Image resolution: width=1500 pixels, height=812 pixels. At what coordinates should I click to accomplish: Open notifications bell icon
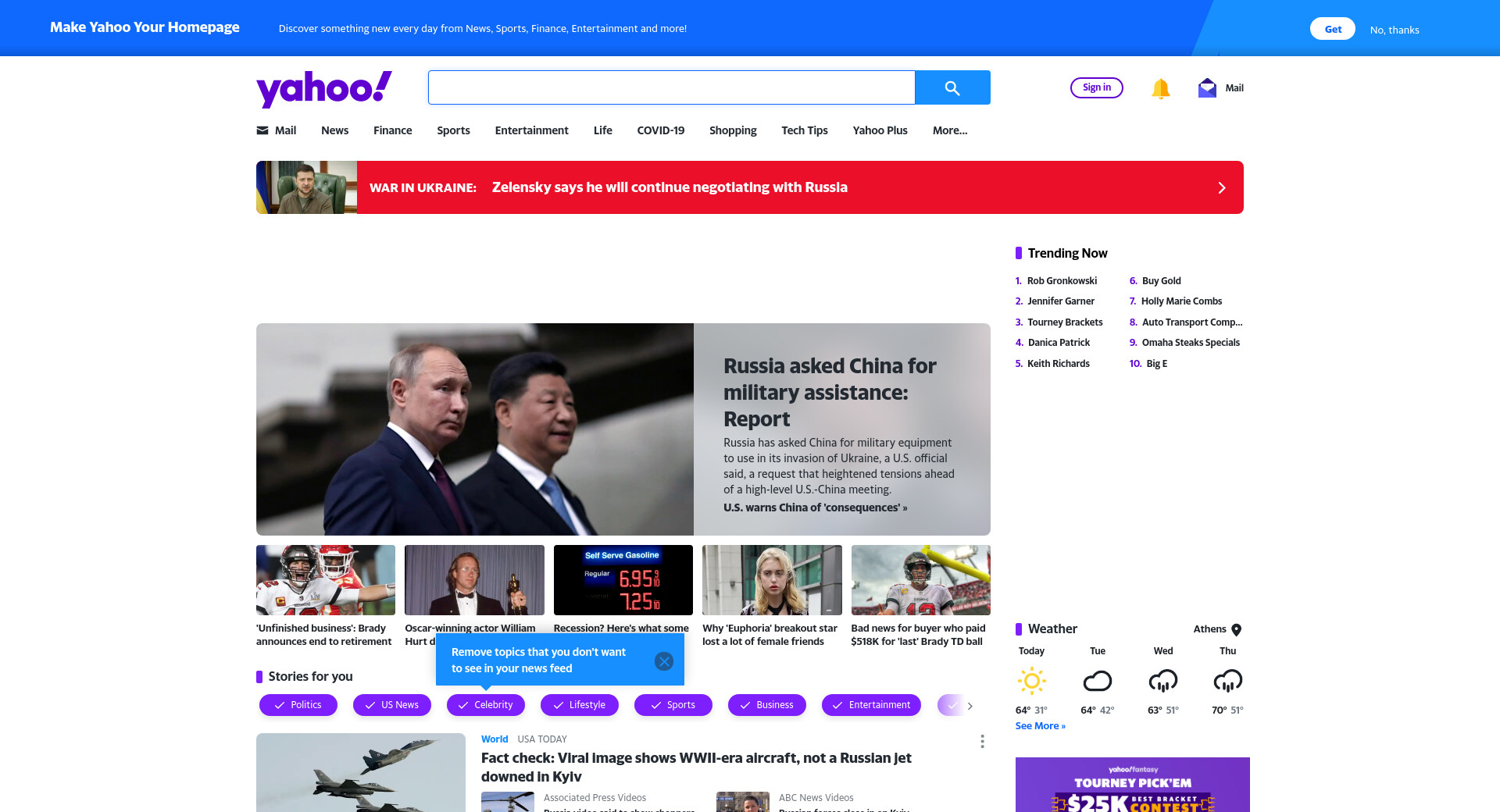1161,88
